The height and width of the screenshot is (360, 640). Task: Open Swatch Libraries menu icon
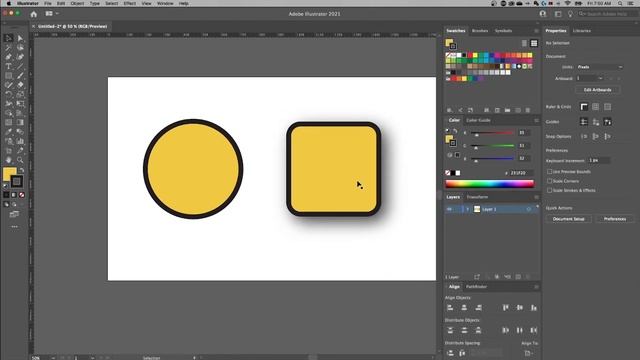449,110
